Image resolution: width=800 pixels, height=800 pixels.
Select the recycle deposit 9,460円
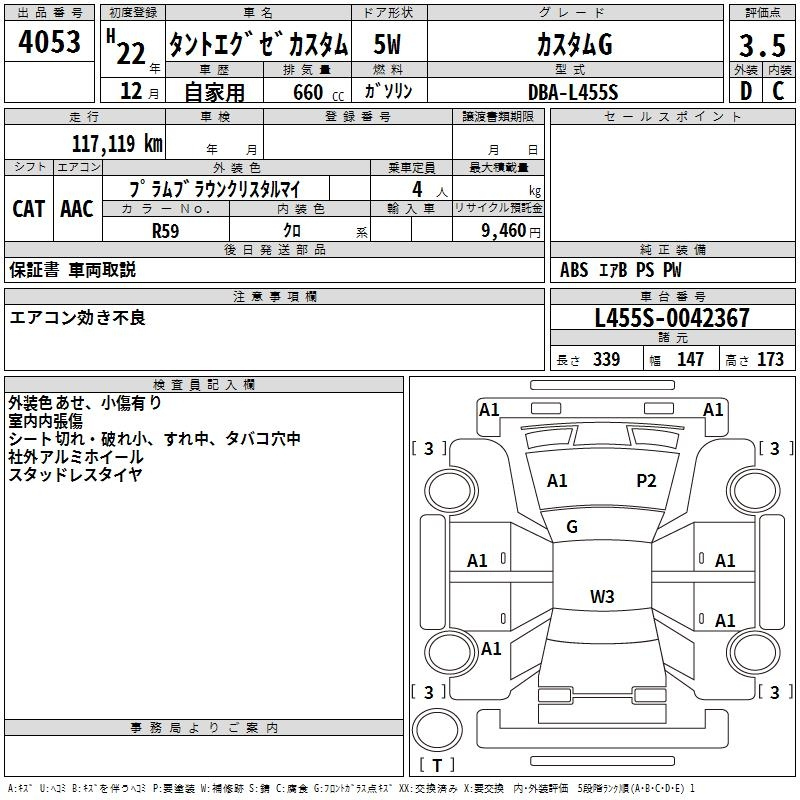click(511, 231)
